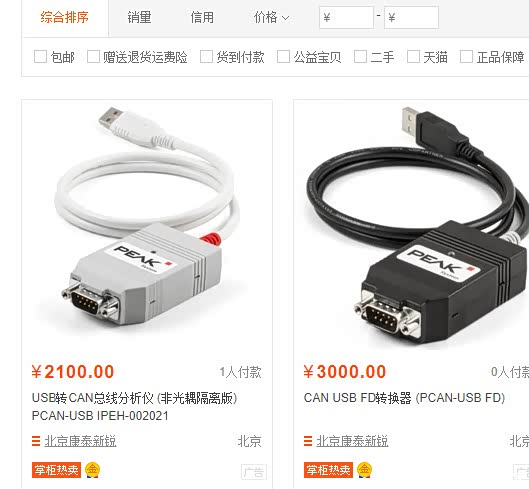Click the 掌柜热卖 badge under the first product

(56, 470)
